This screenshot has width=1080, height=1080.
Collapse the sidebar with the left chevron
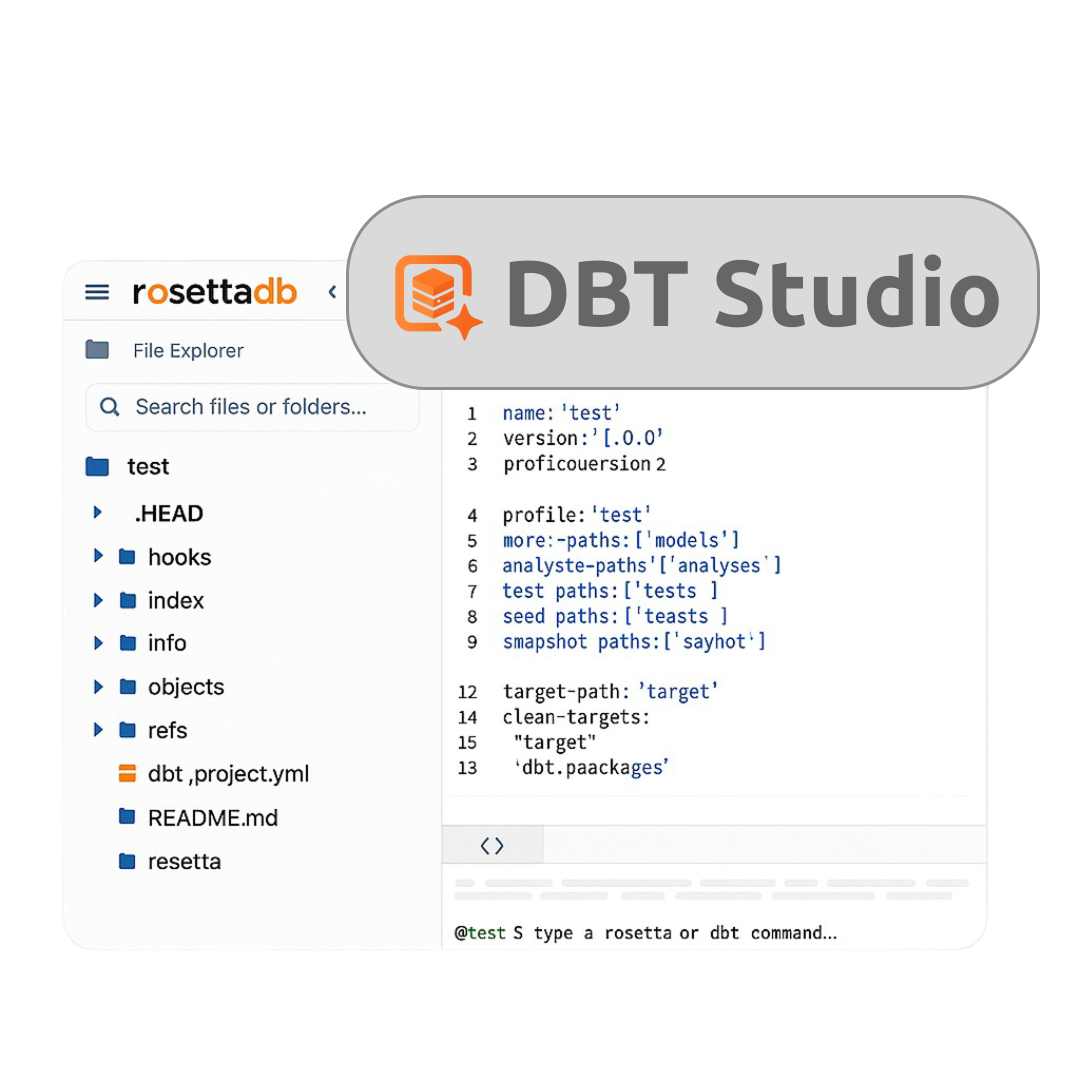click(x=331, y=292)
